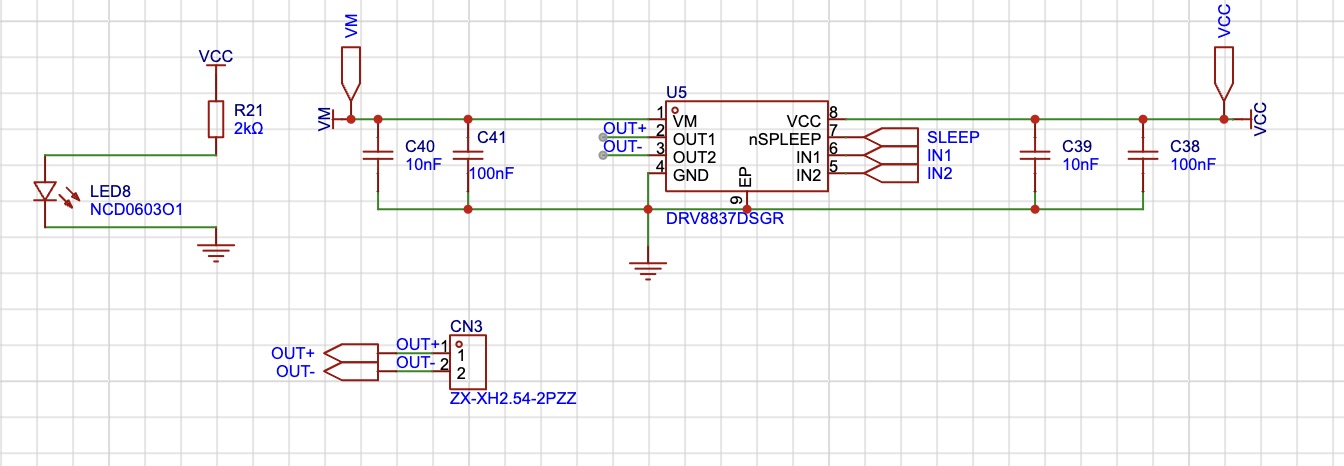Viewport: 1344px width, 466px height.
Task: Click the OUT+ net port beside CN3
Action: tap(353, 353)
